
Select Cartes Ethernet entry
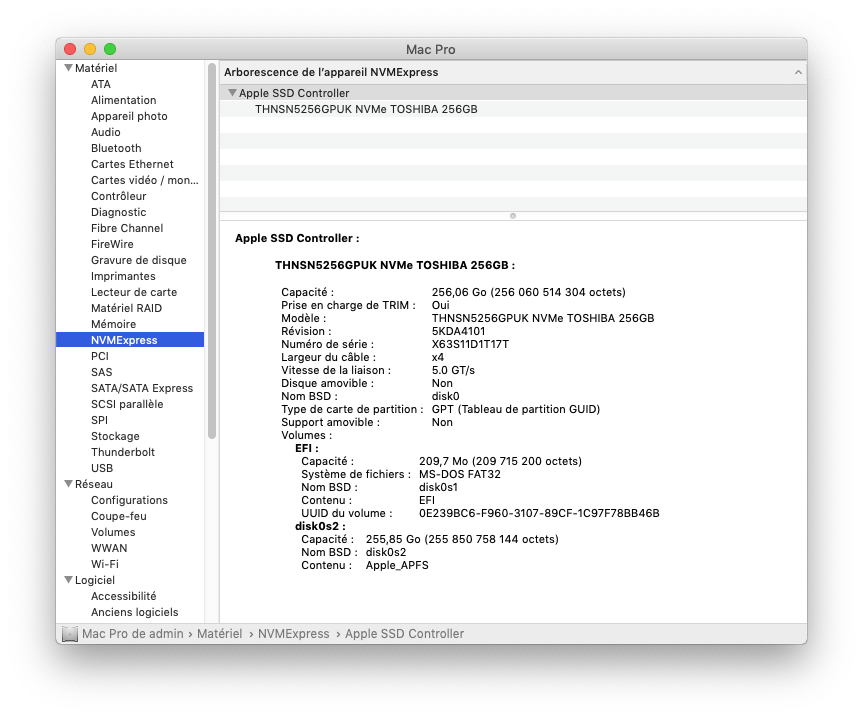point(132,164)
